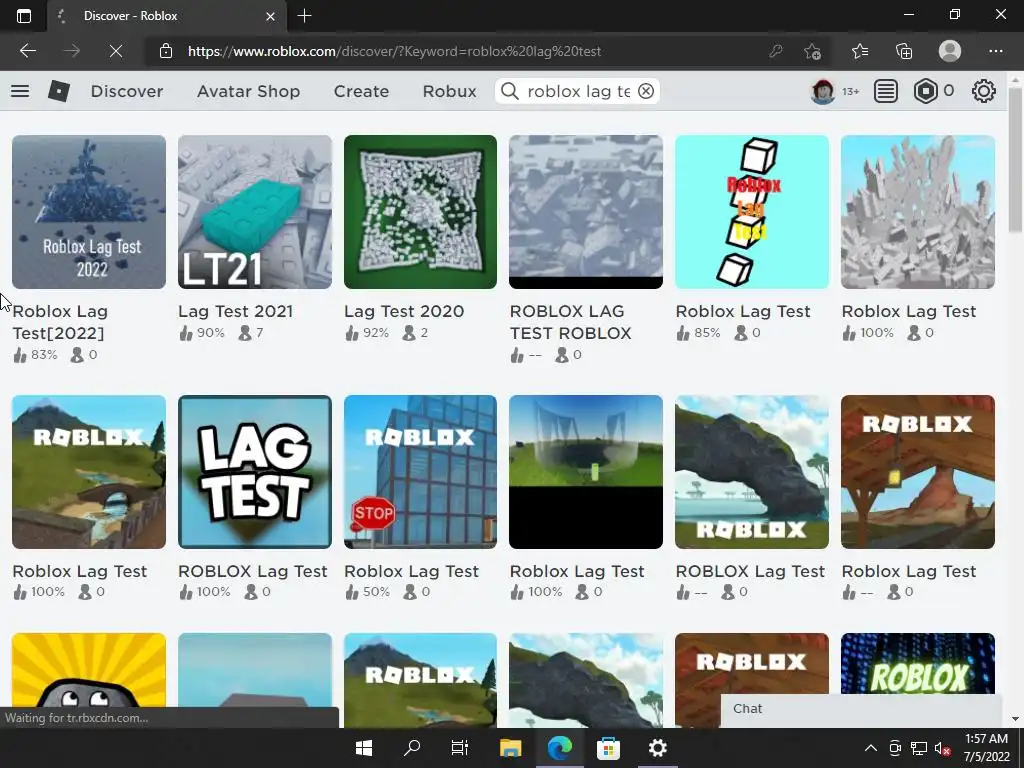Open the Create menu item
The height and width of the screenshot is (768, 1024).
click(x=361, y=91)
